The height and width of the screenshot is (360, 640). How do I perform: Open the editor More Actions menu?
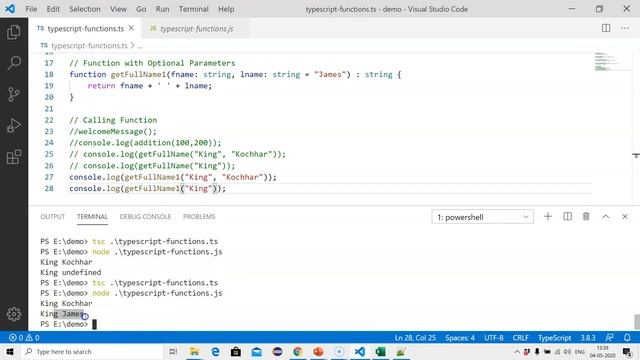click(624, 28)
